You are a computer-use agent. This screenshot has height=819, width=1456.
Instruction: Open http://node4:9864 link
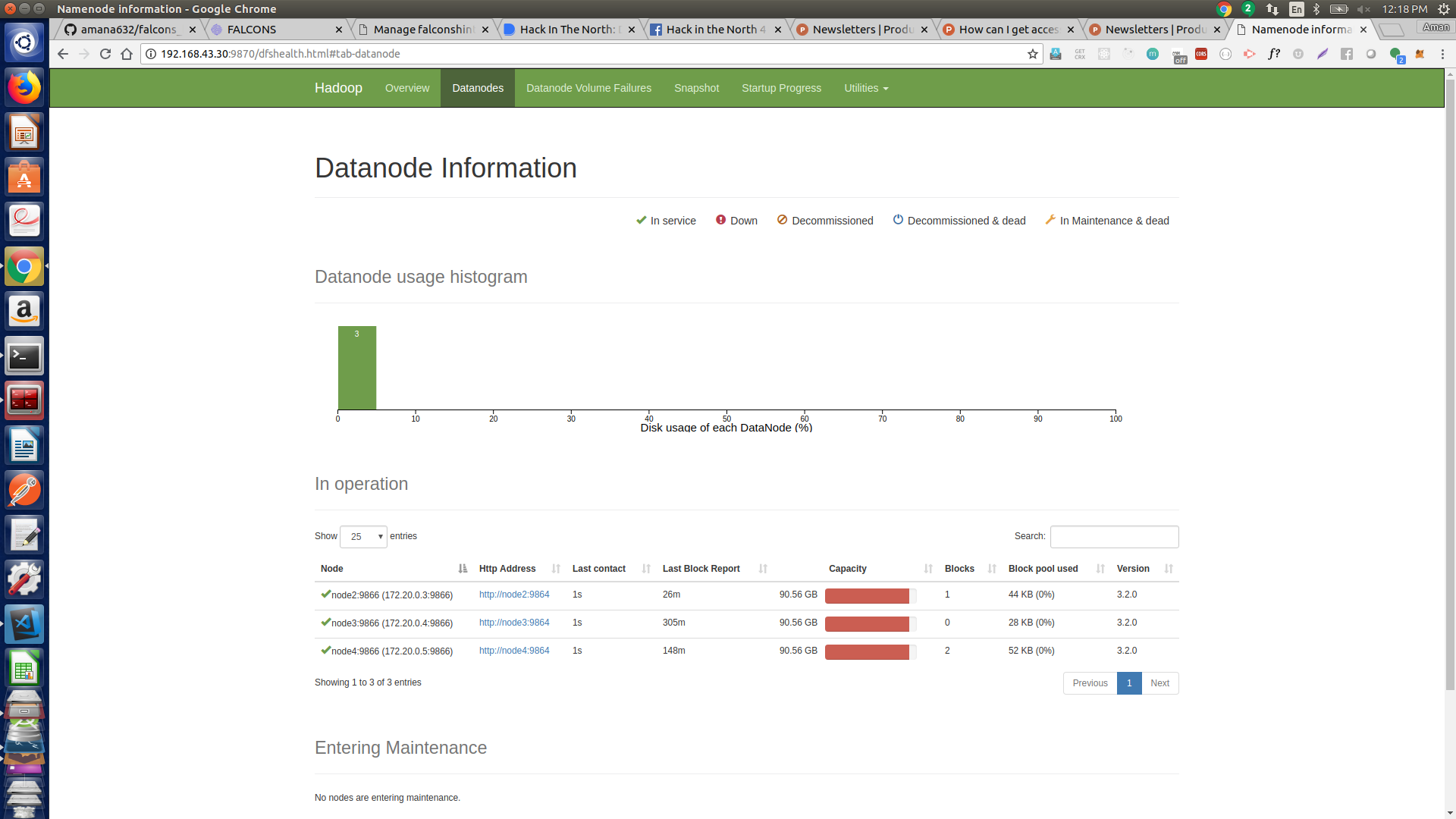coord(514,651)
